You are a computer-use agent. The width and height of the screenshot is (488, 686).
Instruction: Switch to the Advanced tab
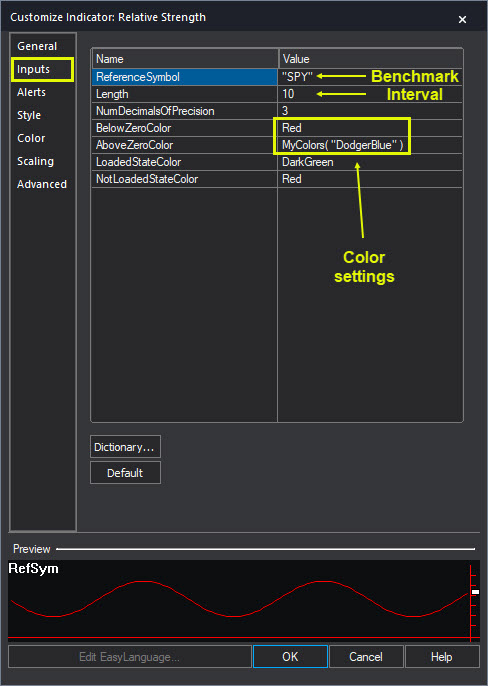[42, 184]
